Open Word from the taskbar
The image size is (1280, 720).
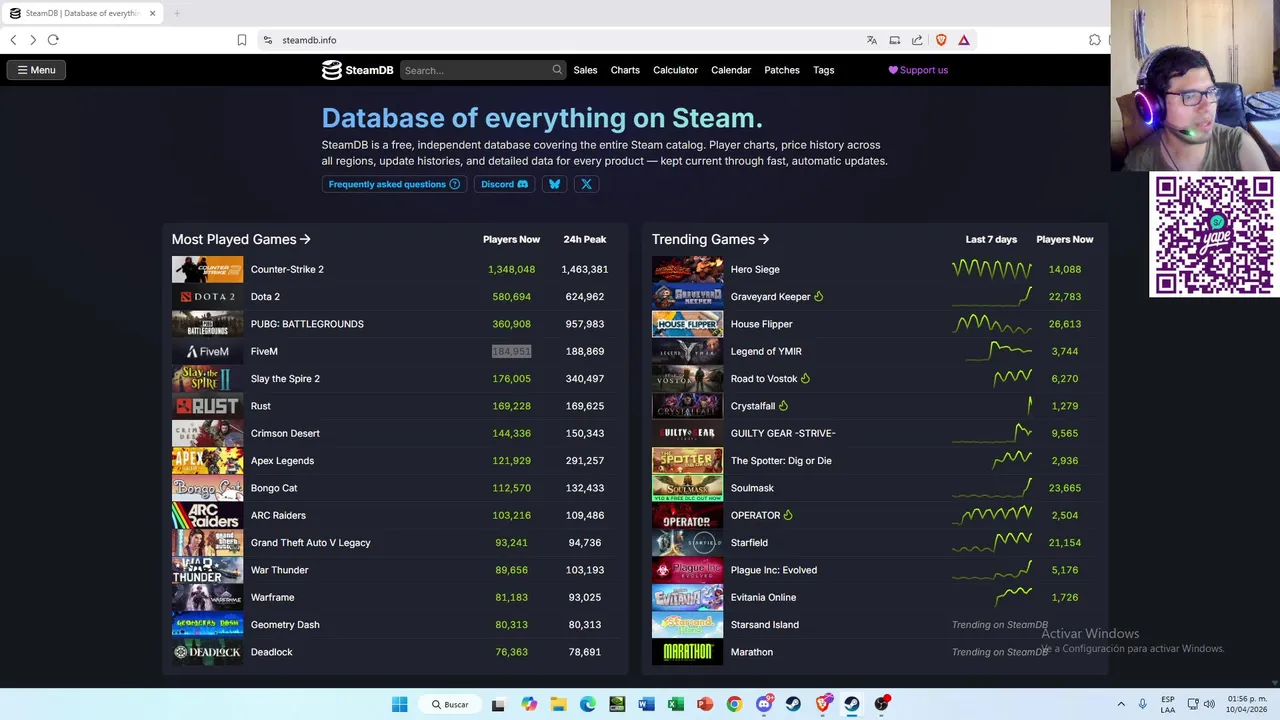pyautogui.click(x=646, y=704)
